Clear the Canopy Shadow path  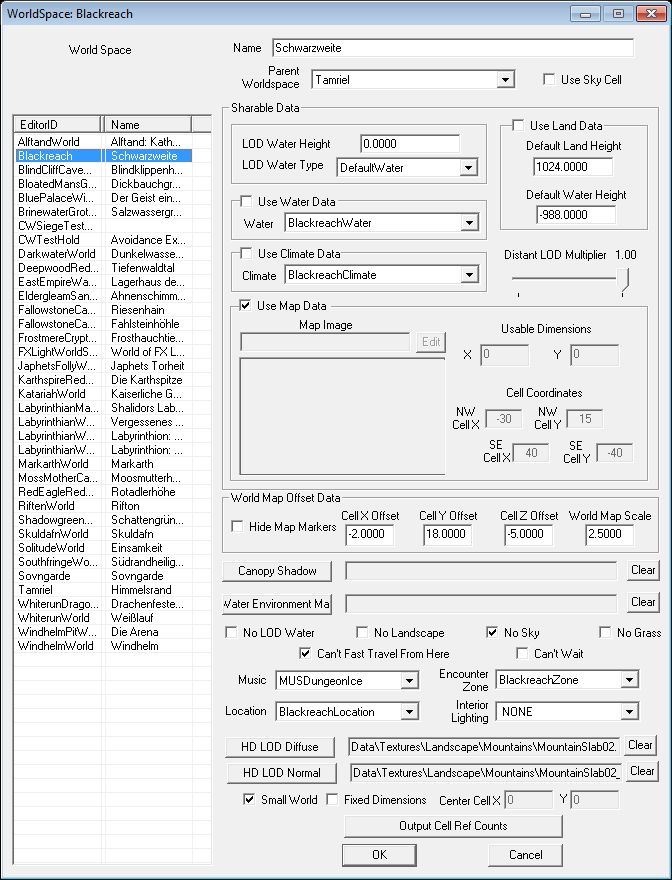[x=642, y=570]
